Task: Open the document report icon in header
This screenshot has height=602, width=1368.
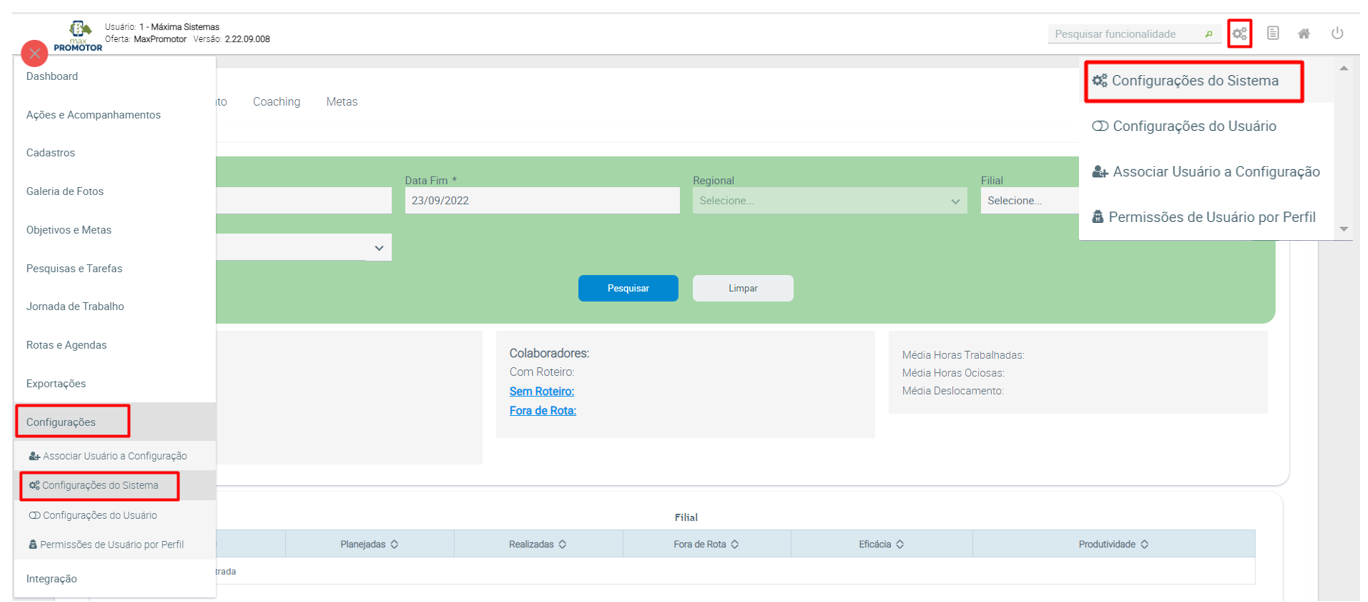Action: coord(1272,34)
